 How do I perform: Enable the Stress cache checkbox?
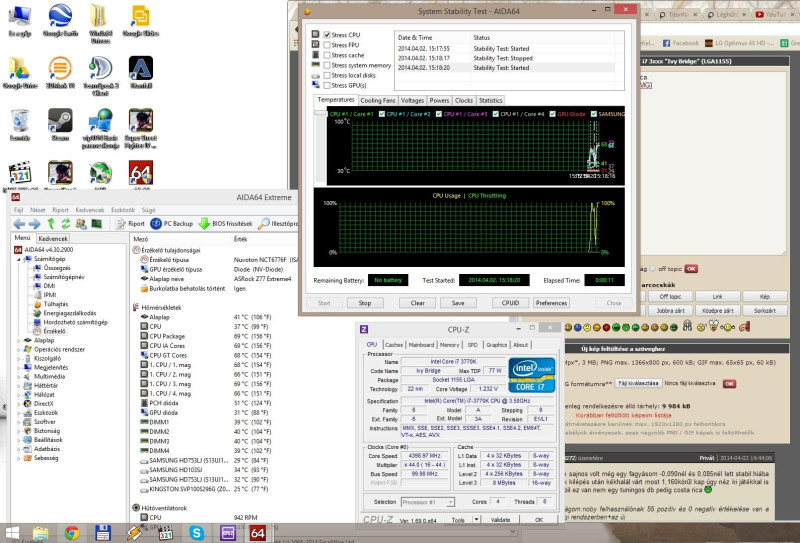[x=327, y=55]
